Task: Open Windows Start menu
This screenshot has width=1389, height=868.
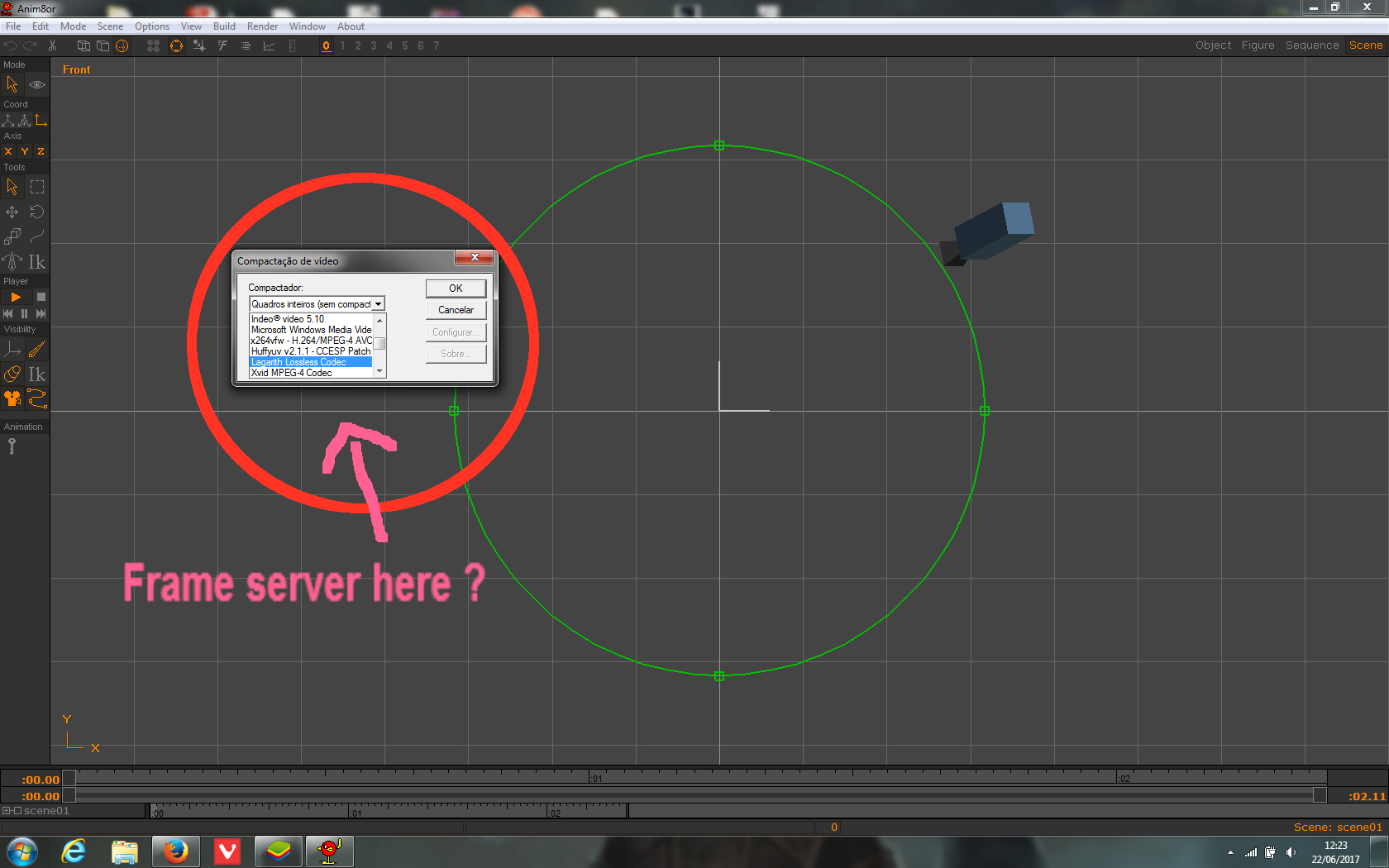Action: tap(22, 851)
